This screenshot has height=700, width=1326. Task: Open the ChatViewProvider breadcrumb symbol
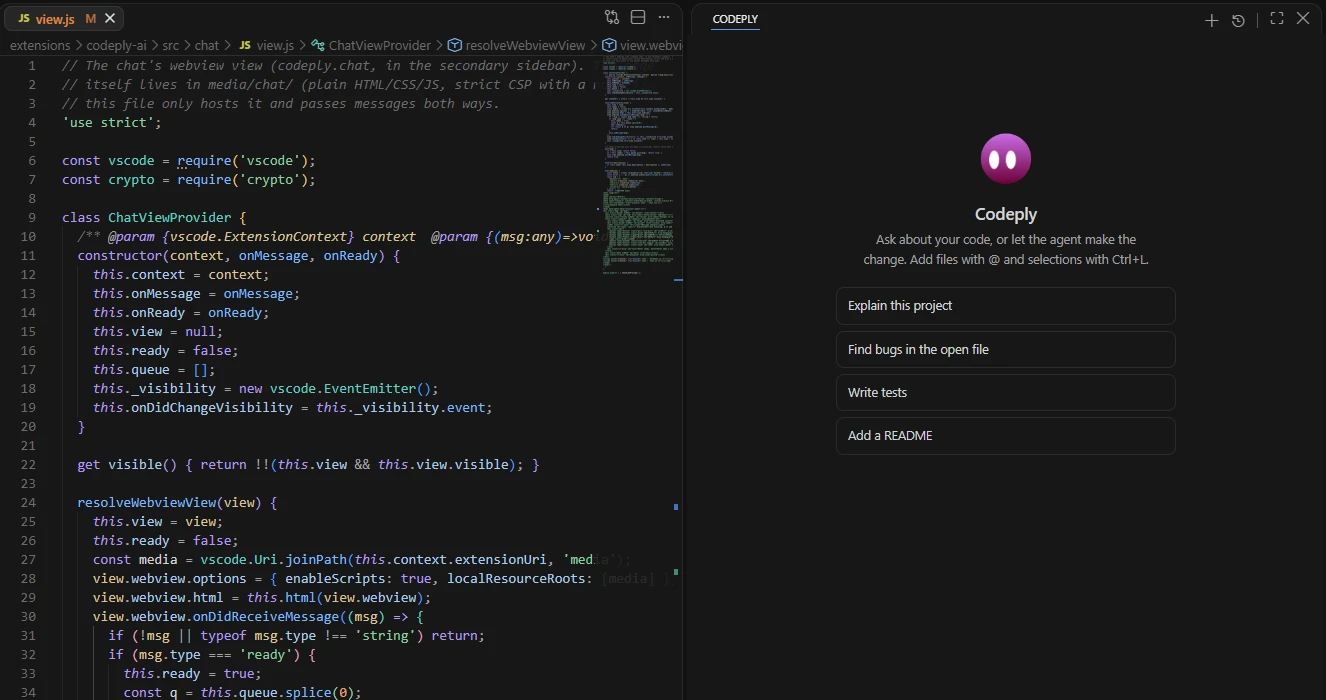pyautogui.click(x=379, y=45)
